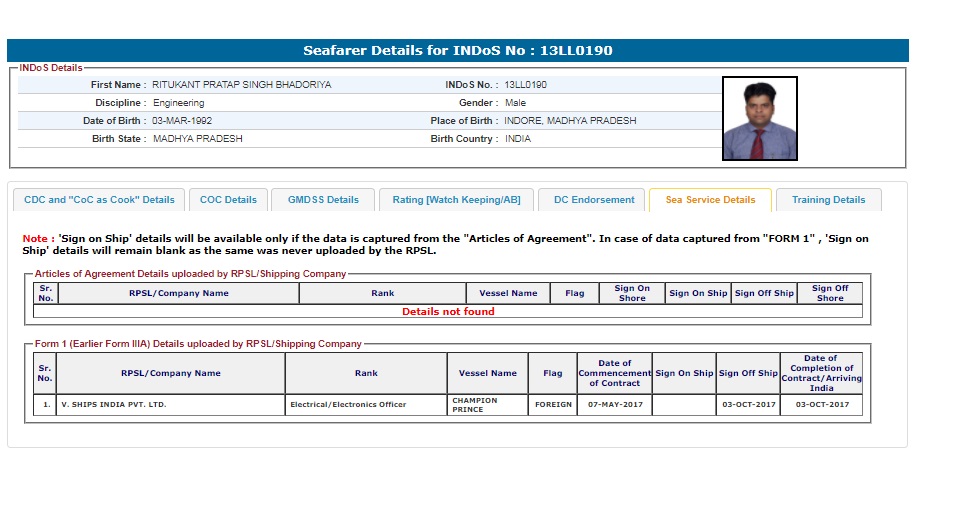The width and height of the screenshot is (969, 507).
Task: Click the red 'Details not found' message
Action: [447, 312]
